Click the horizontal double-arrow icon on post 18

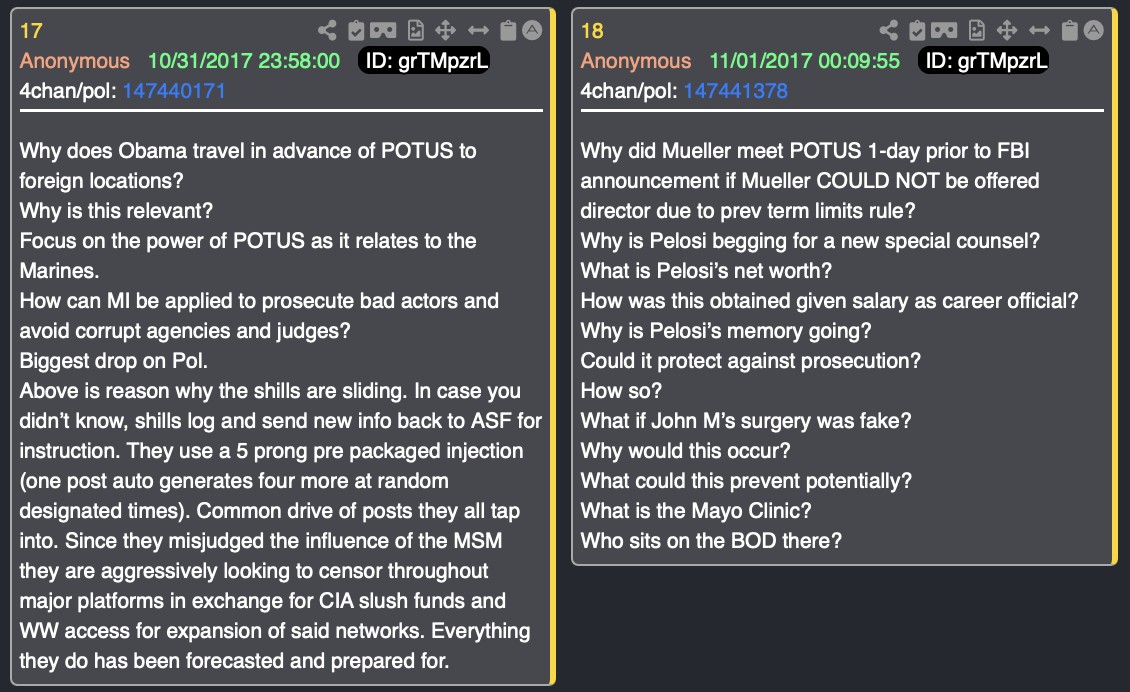(1039, 30)
